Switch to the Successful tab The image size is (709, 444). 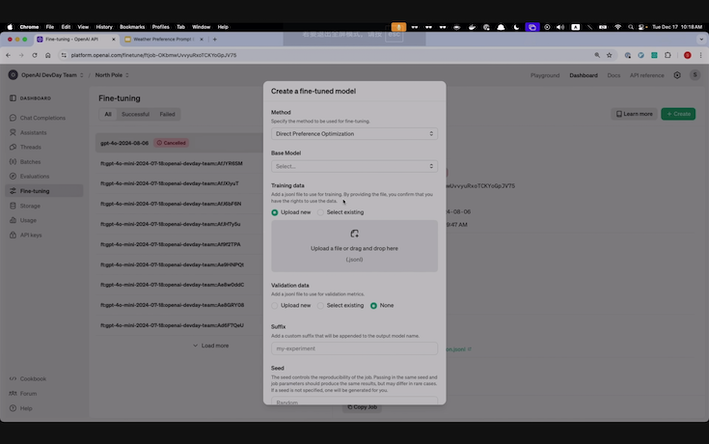pos(135,114)
